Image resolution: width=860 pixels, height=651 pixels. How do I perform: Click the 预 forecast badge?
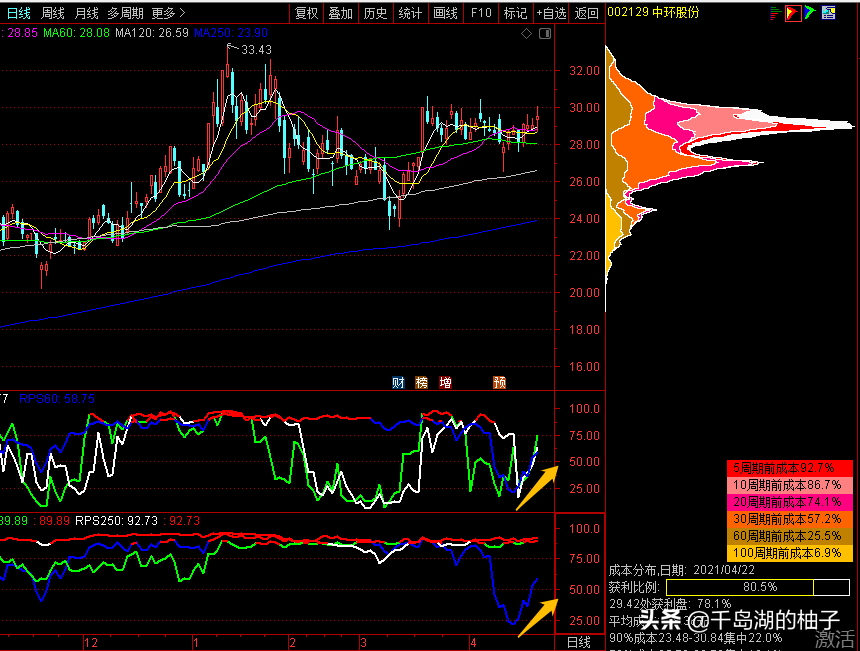coord(499,382)
